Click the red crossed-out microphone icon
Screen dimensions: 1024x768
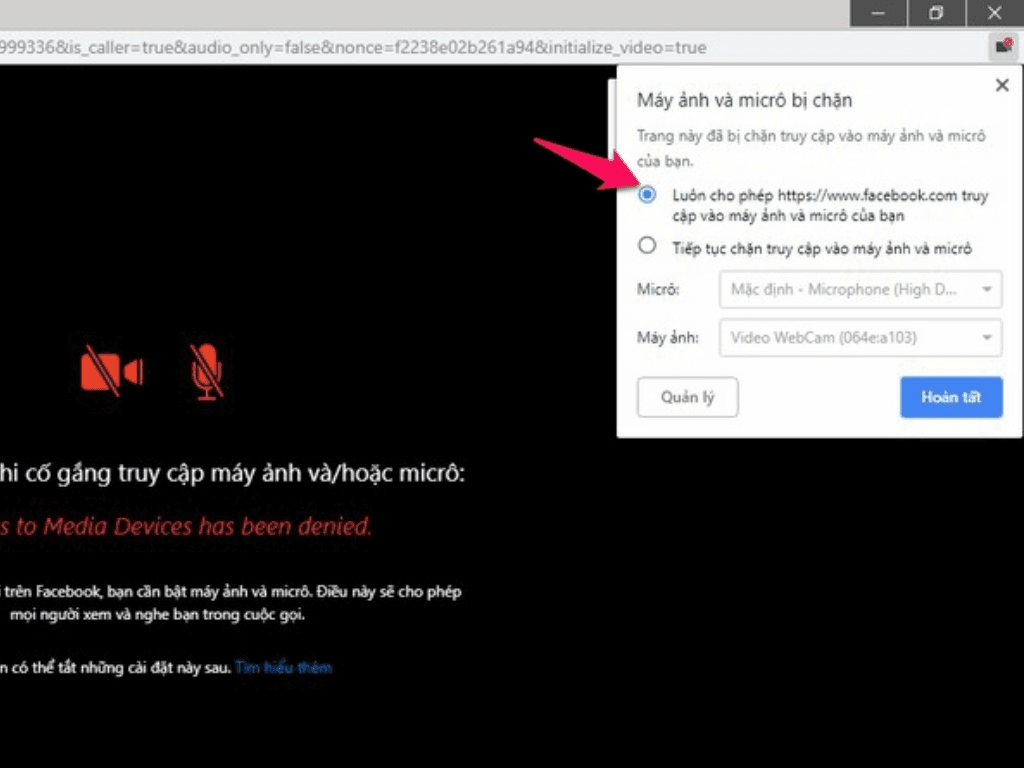(207, 371)
